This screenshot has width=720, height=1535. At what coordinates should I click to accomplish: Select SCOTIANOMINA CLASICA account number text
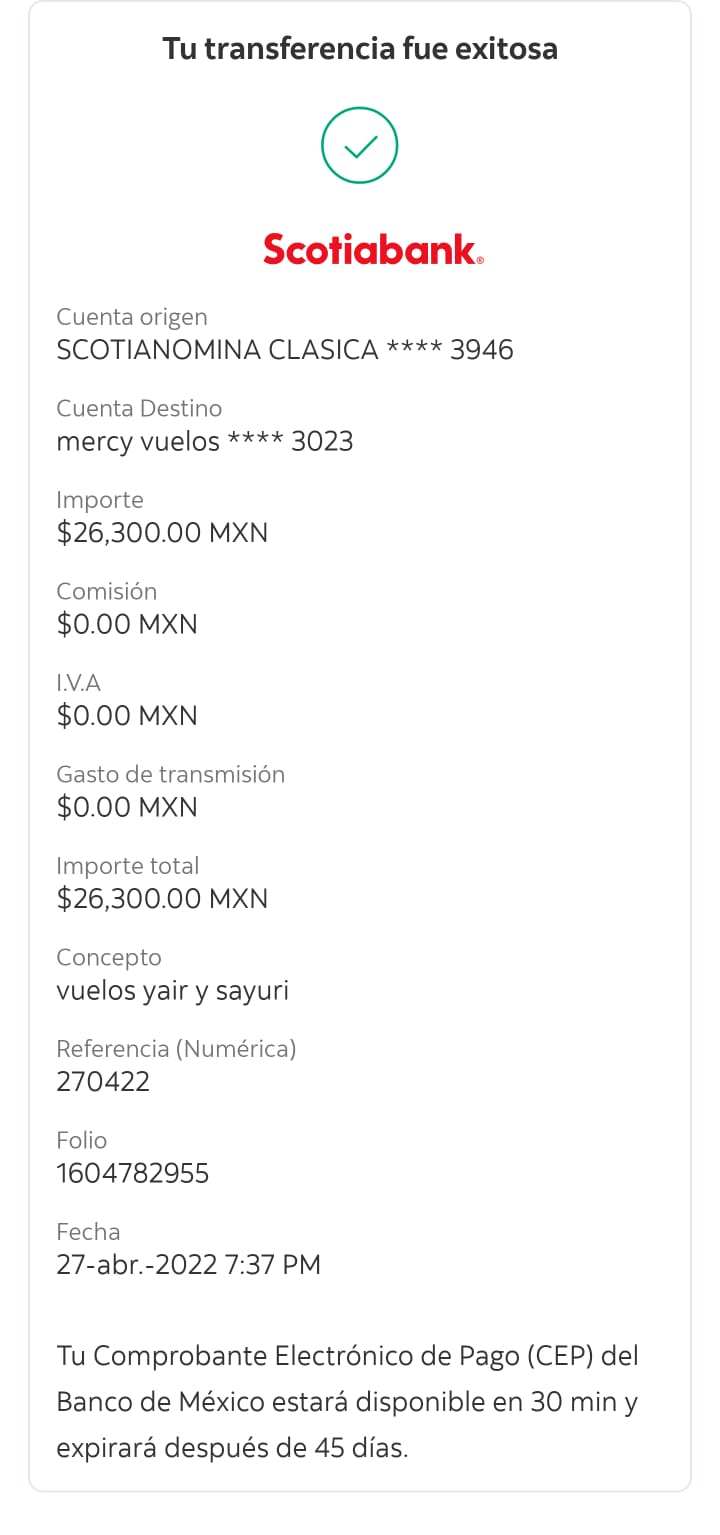pyautogui.click(x=285, y=350)
